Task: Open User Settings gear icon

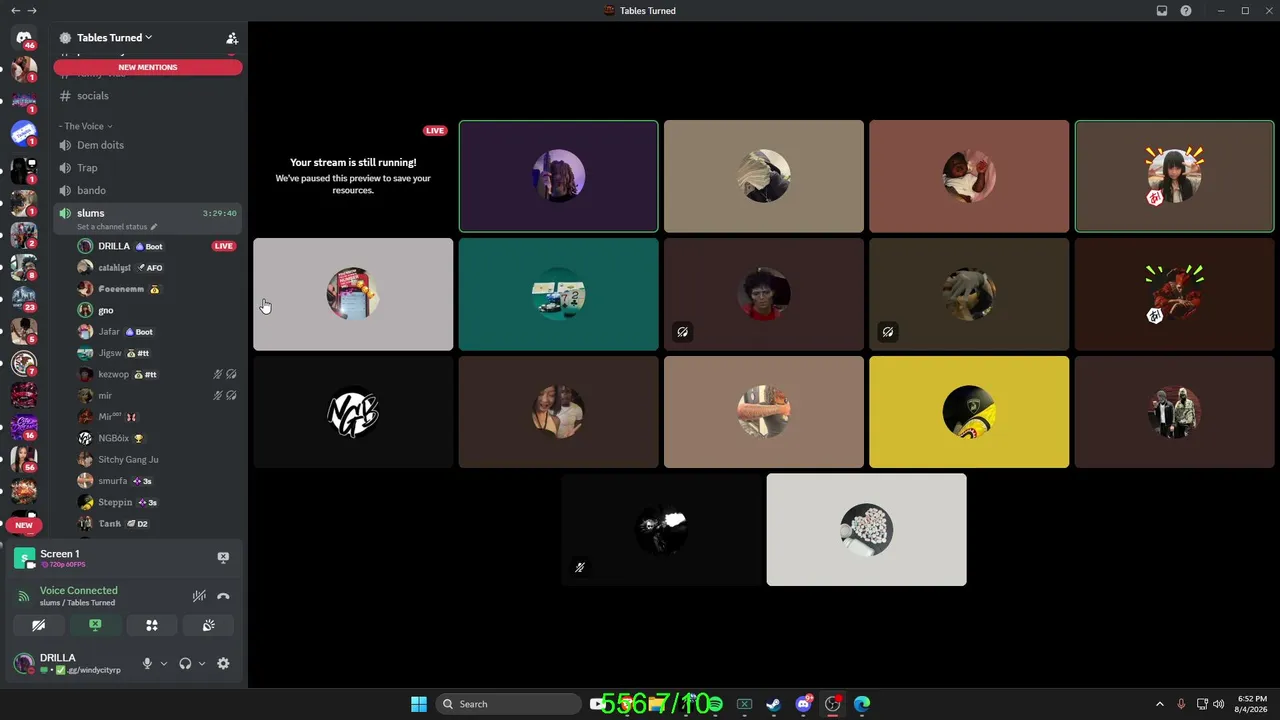Action: click(223, 663)
